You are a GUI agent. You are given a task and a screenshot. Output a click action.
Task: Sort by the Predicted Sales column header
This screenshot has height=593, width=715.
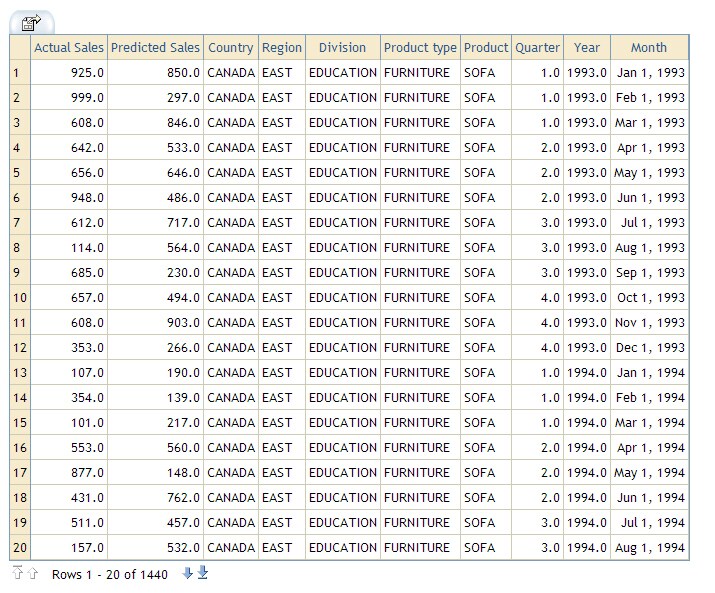click(155, 47)
